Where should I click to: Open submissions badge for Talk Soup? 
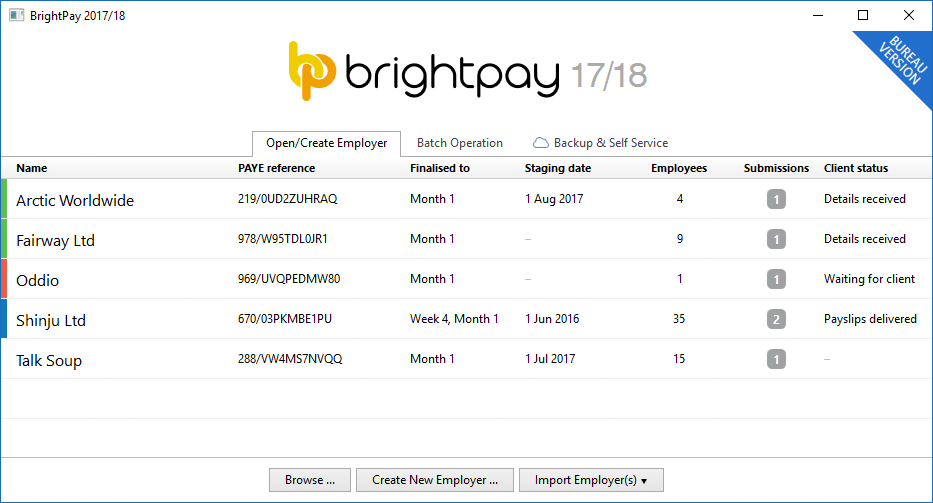pyautogui.click(x=776, y=359)
